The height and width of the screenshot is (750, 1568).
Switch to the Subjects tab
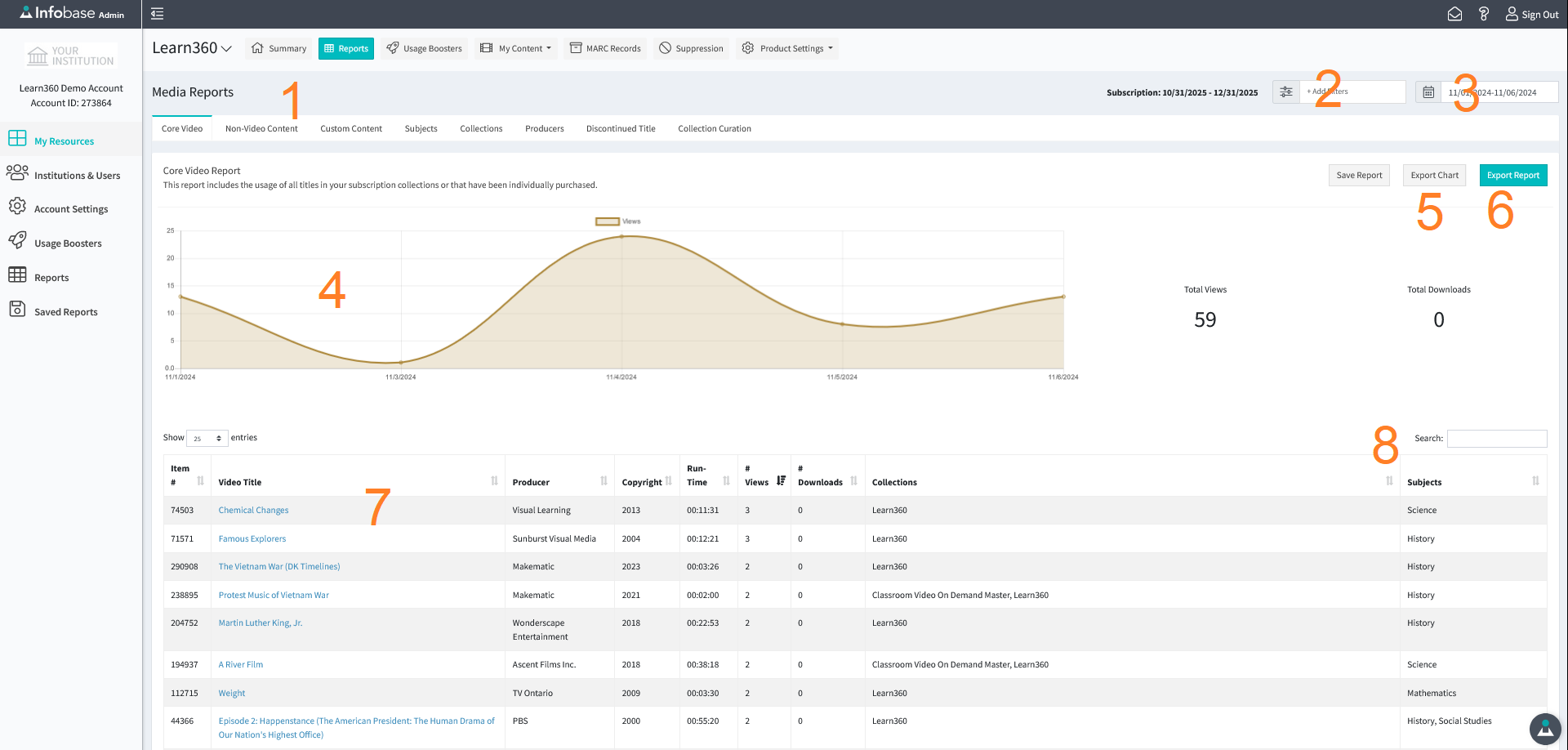[x=421, y=128]
